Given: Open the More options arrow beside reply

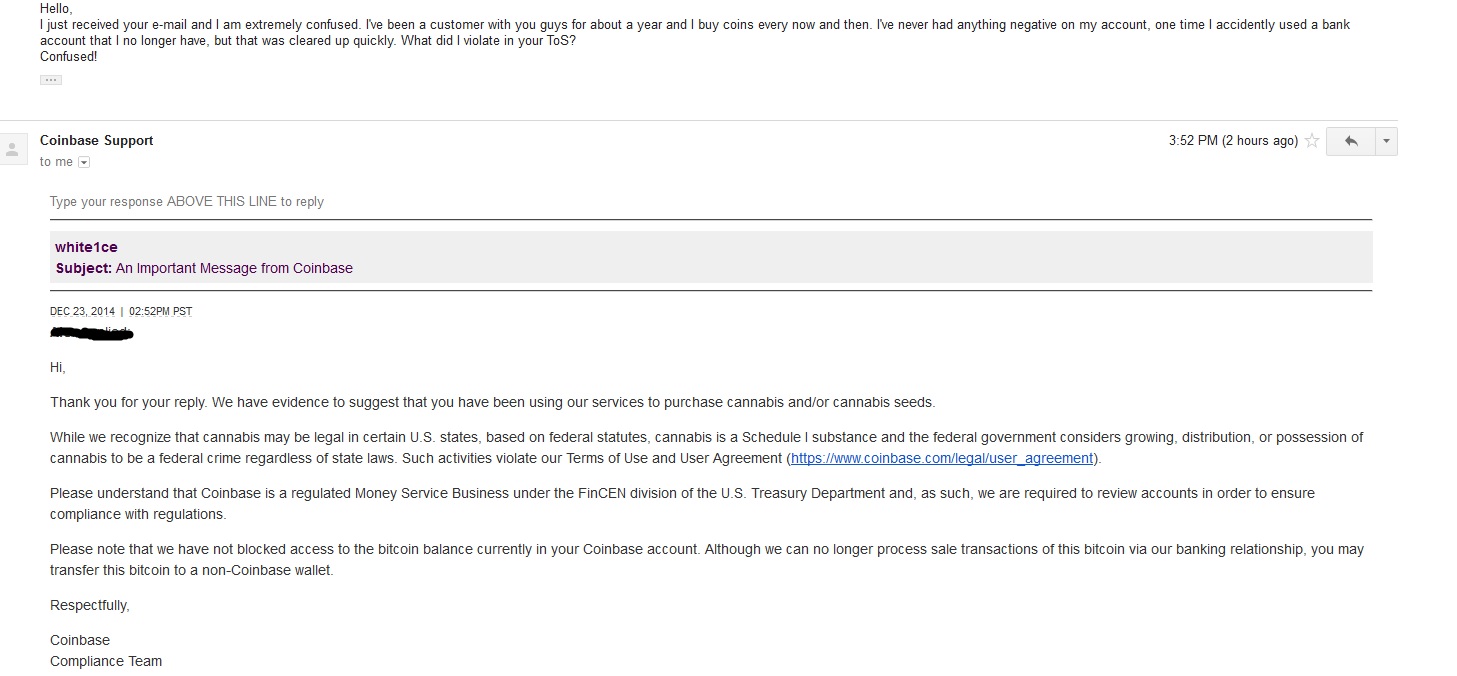Looking at the screenshot, I should 1386,141.
